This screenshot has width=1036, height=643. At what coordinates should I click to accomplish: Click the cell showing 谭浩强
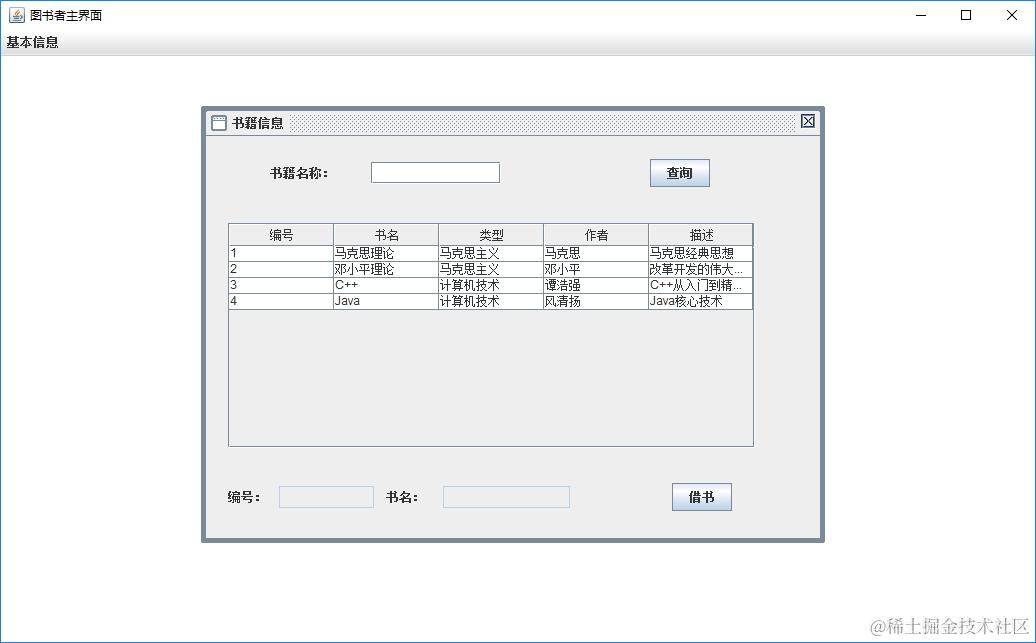tap(596, 285)
